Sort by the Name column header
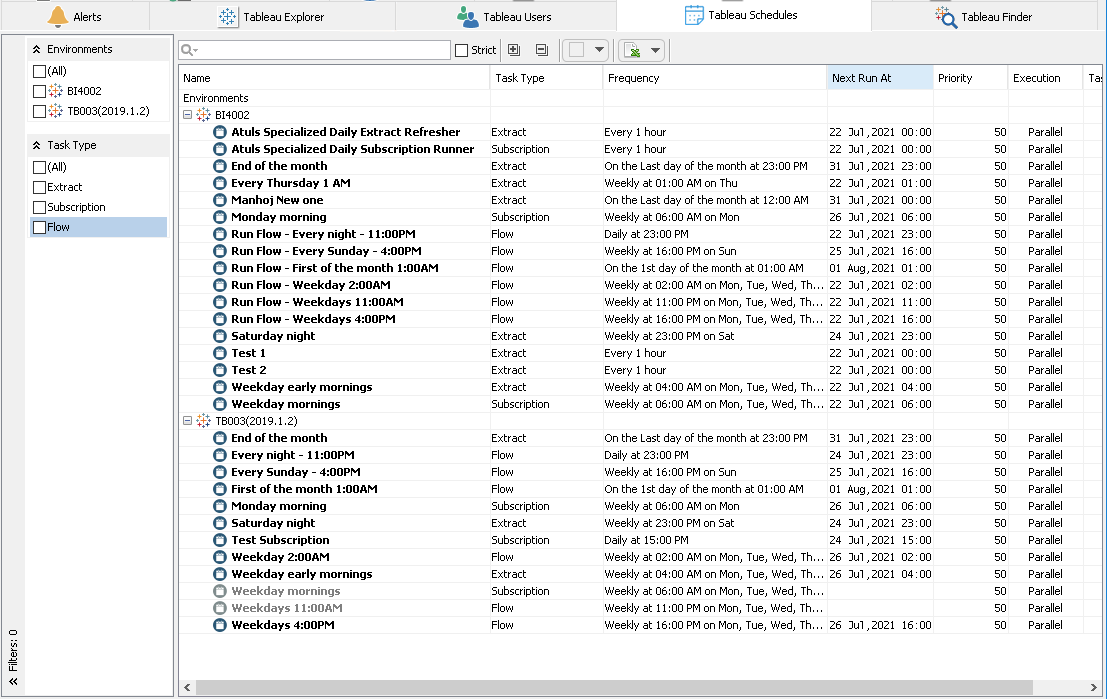This screenshot has width=1107, height=699. pyautogui.click(x=334, y=78)
